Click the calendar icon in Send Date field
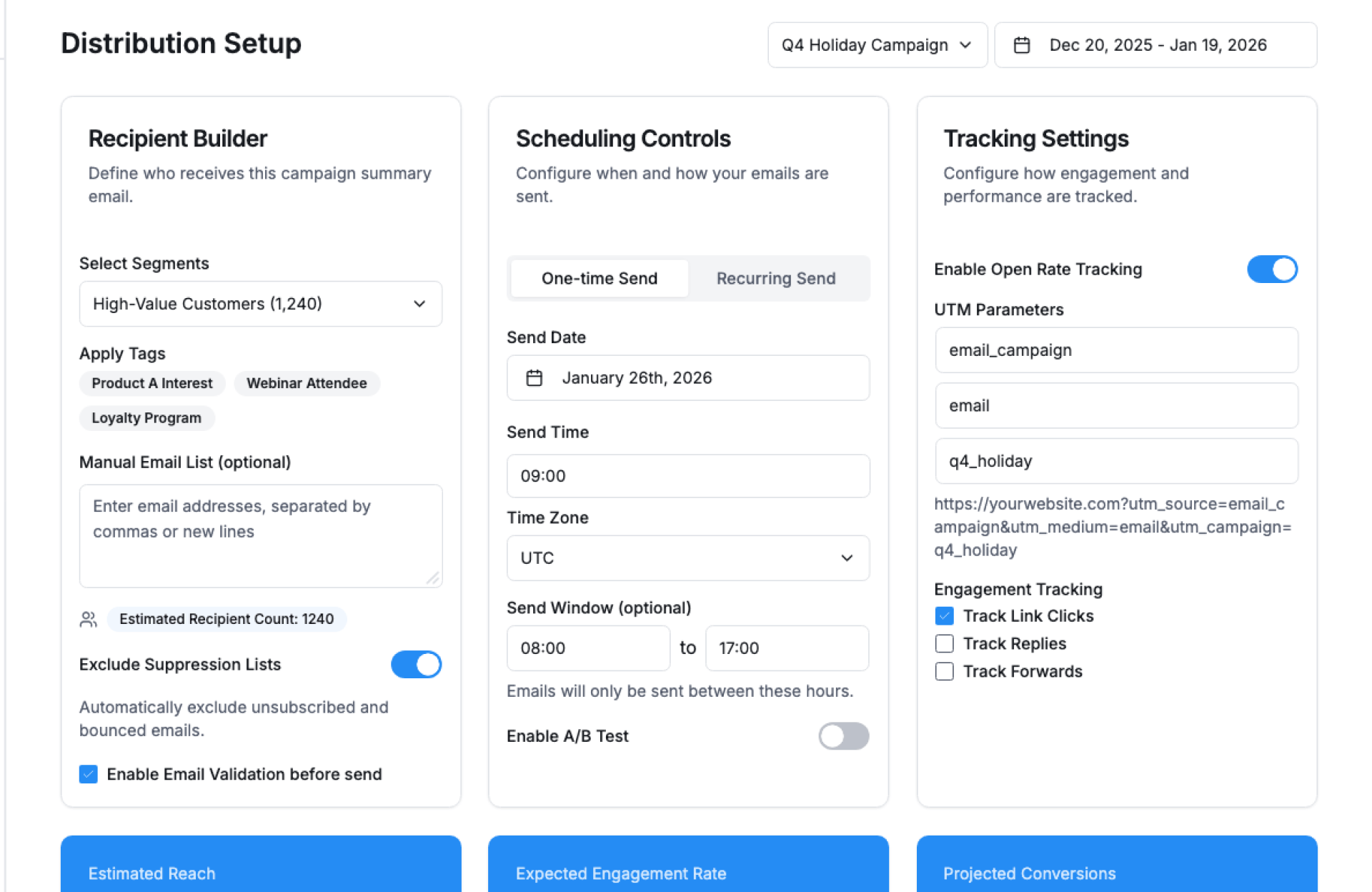 [x=534, y=377]
